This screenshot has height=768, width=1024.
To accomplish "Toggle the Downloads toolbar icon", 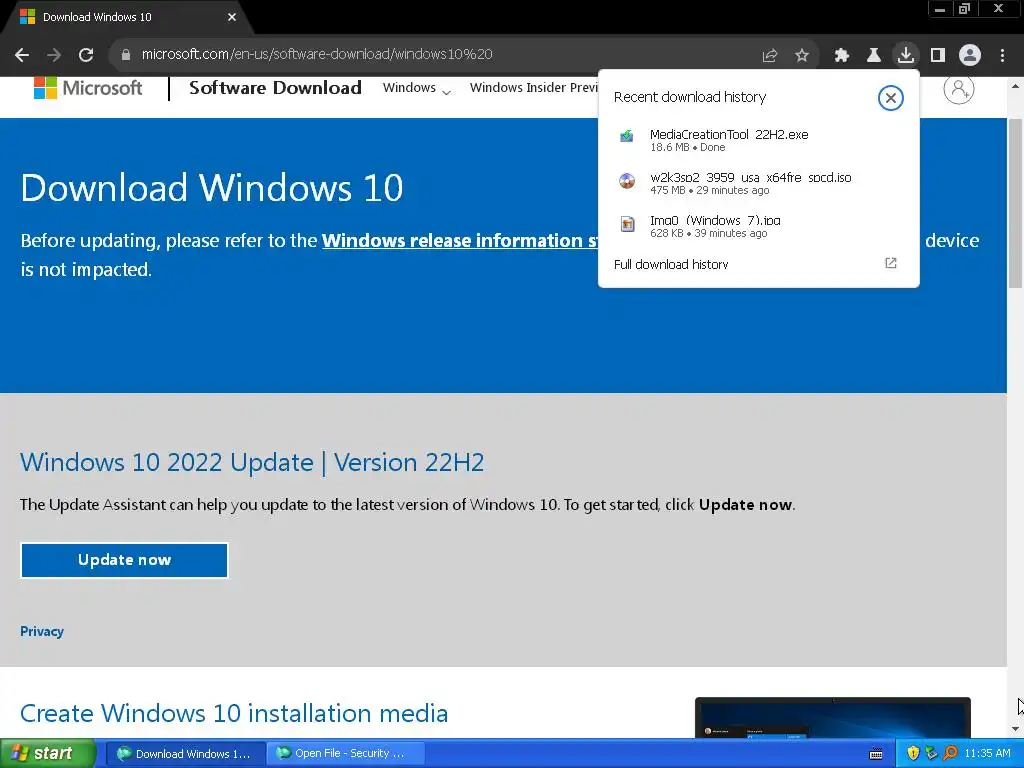I will pyautogui.click(x=906, y=55).
